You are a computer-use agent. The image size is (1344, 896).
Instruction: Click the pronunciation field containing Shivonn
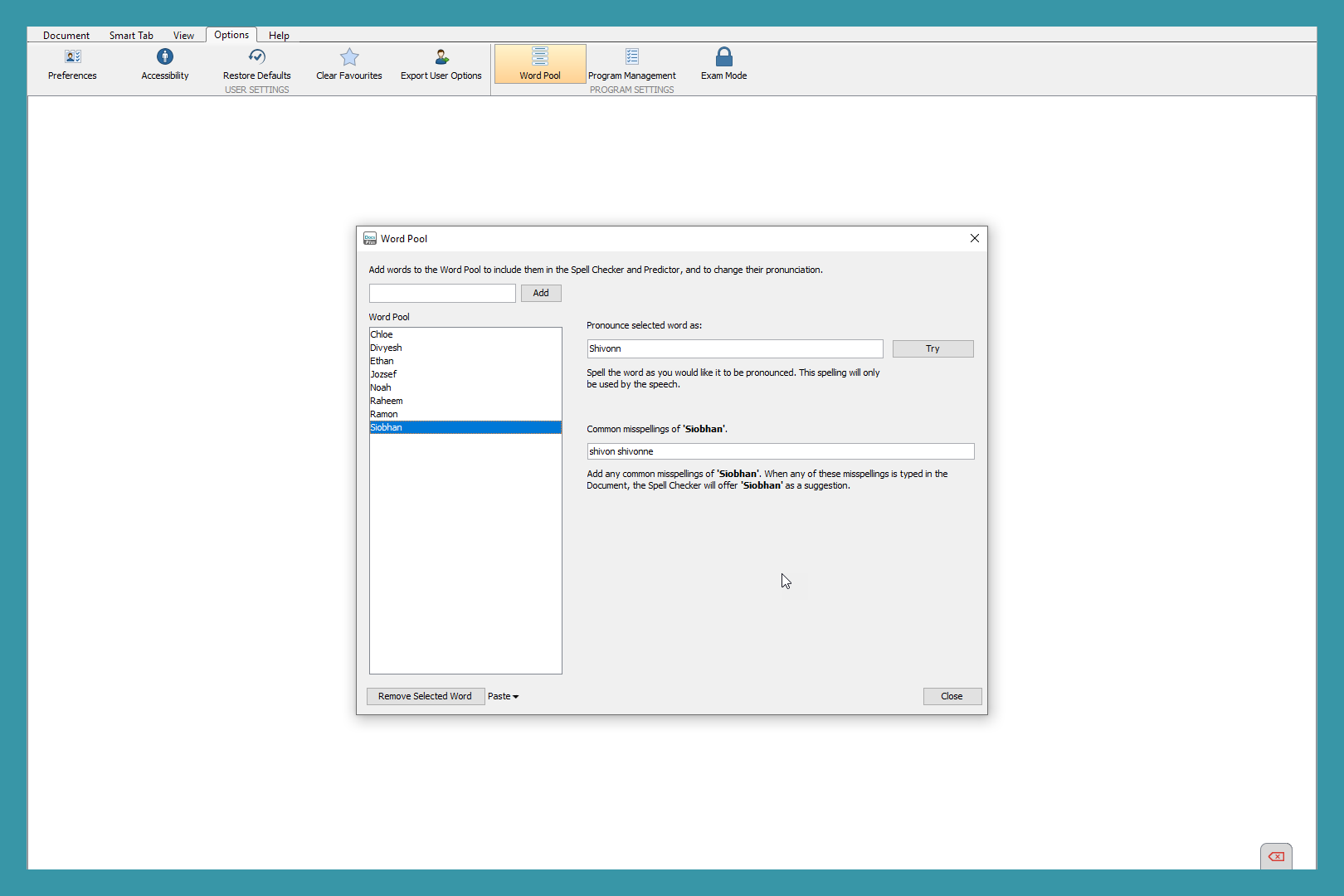pyautogui.click(x=735, y=348)
